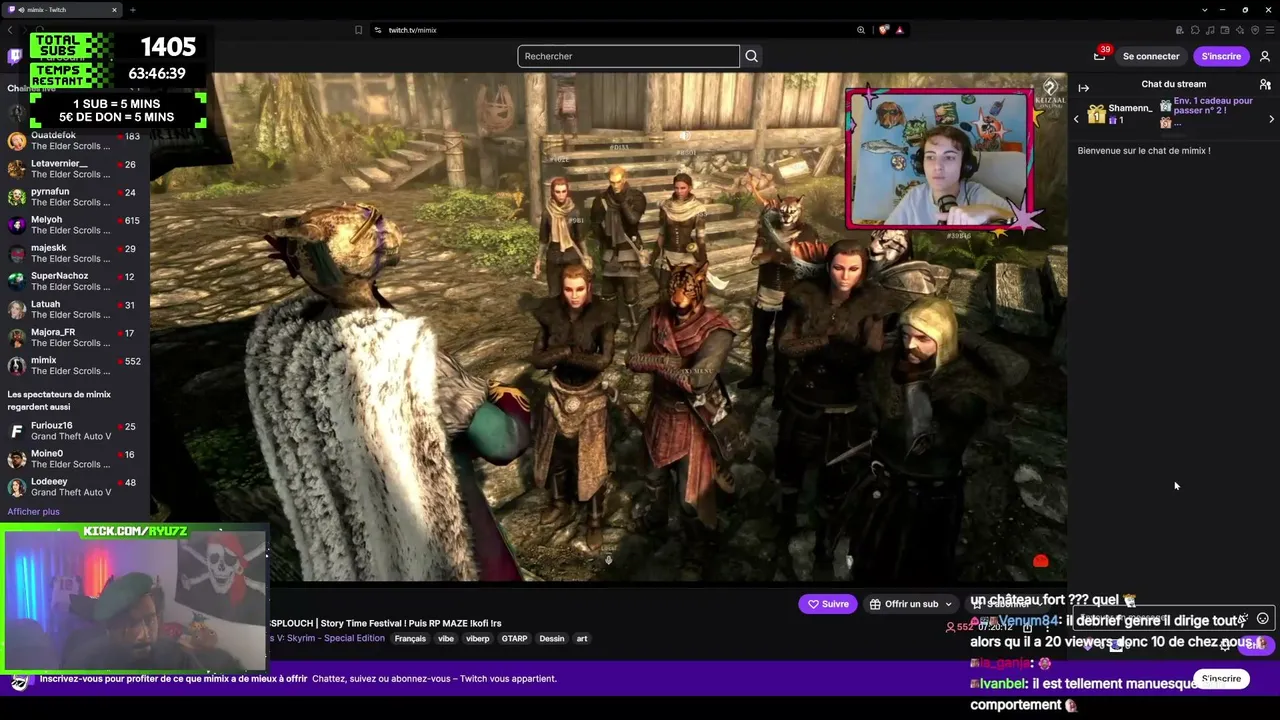Viewport: 1280px width, 720px height.
Task: Click majeskk channel avatar in sidebar
Action: click(17, 253)
